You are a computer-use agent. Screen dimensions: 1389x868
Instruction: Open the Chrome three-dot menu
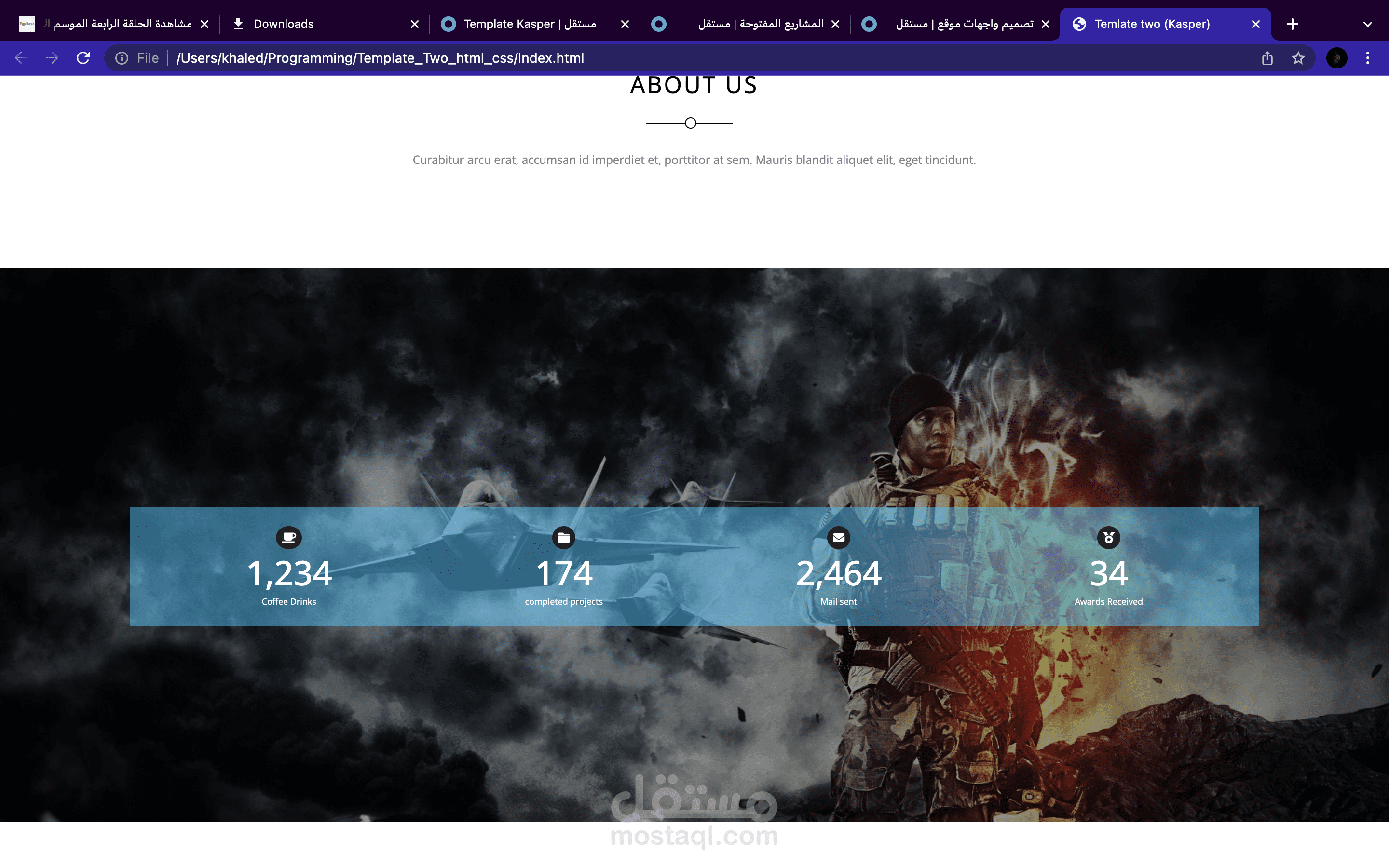[1368, 58]
